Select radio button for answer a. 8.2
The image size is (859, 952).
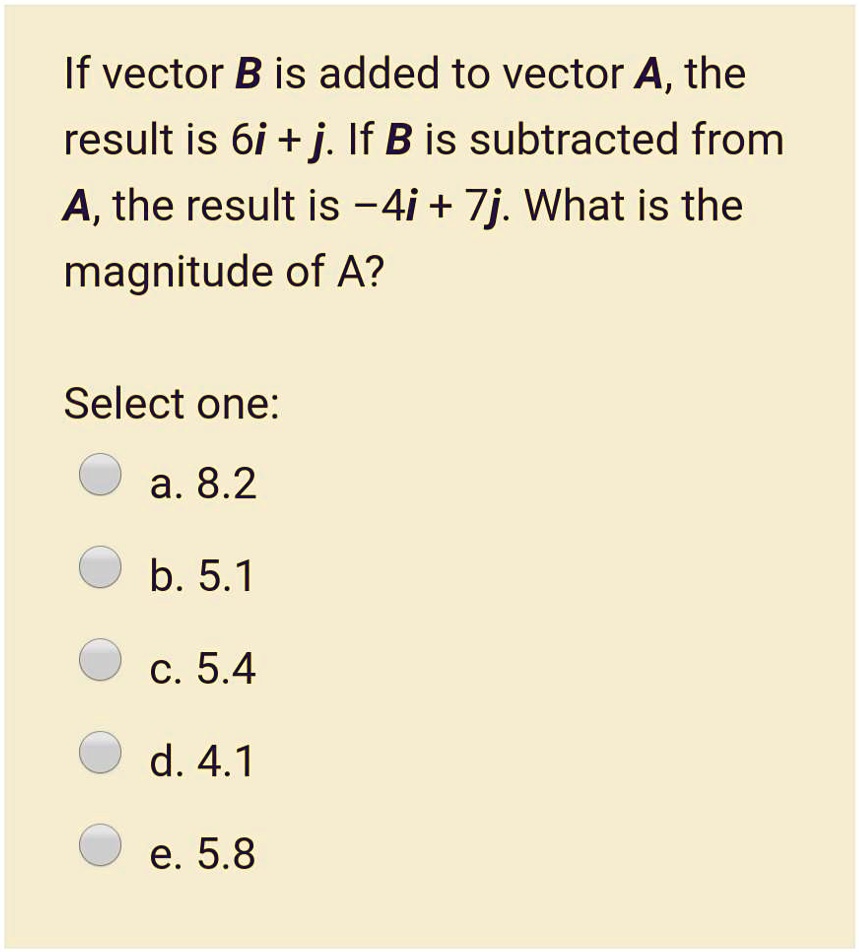click(x=99, y=474)
